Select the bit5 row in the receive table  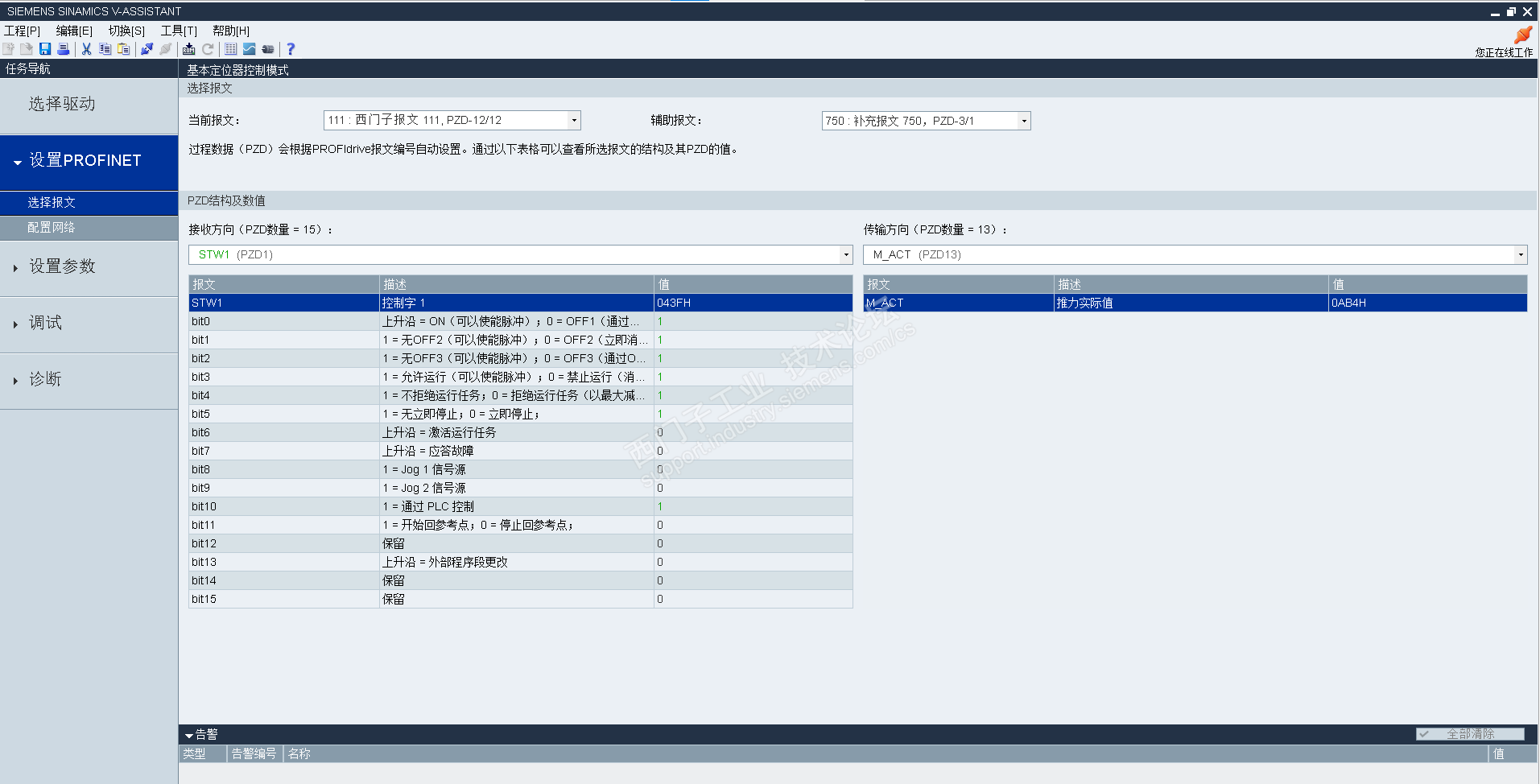(x=520, y=414)
